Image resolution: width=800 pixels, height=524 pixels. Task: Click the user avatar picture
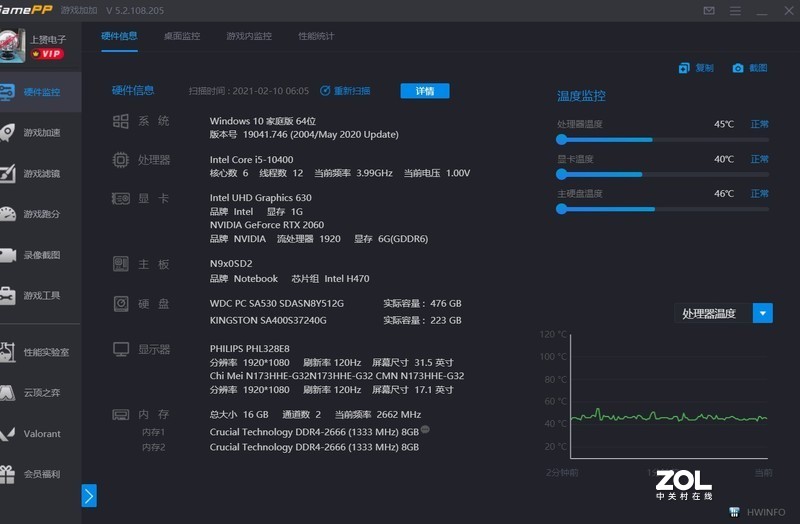[12, 46]
